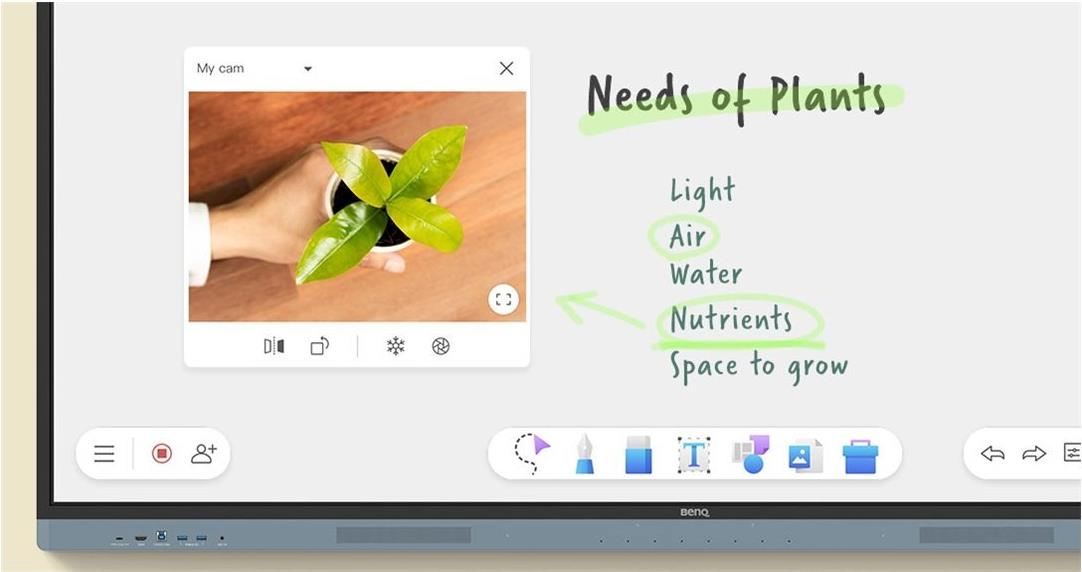Open the image import tool
Screen dimensions: 1082x572
[805, 455]
